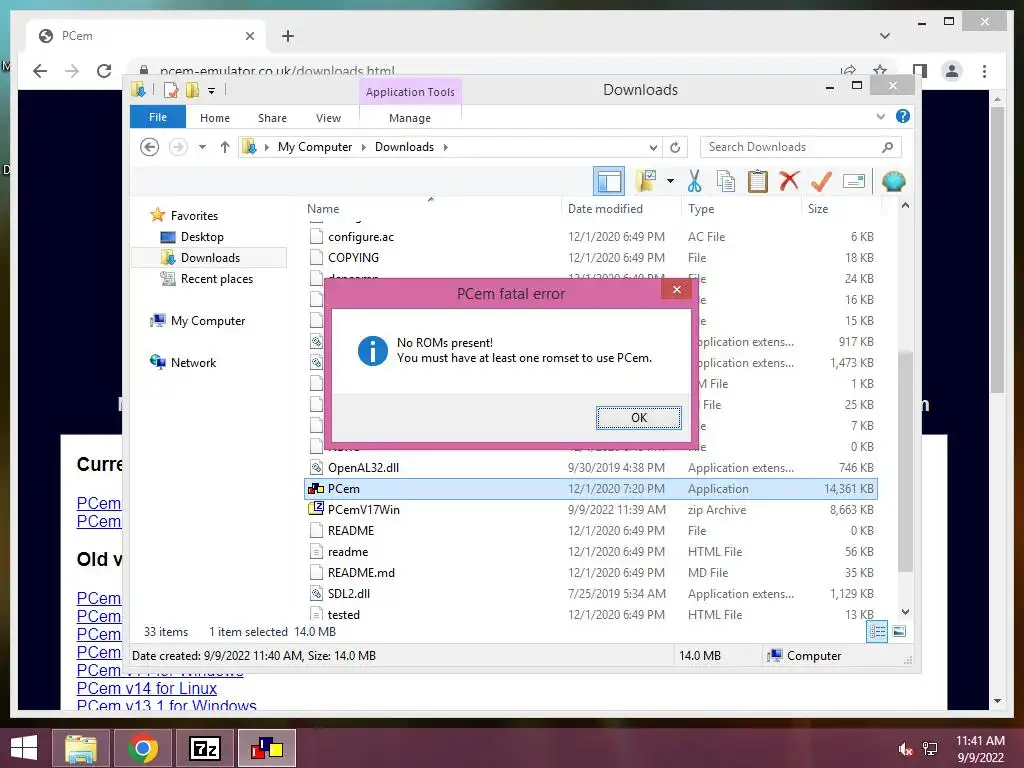Viewport: 1024px width, 768px height.
Task: Expand the ribbon chevron
Action: point(880,116)
